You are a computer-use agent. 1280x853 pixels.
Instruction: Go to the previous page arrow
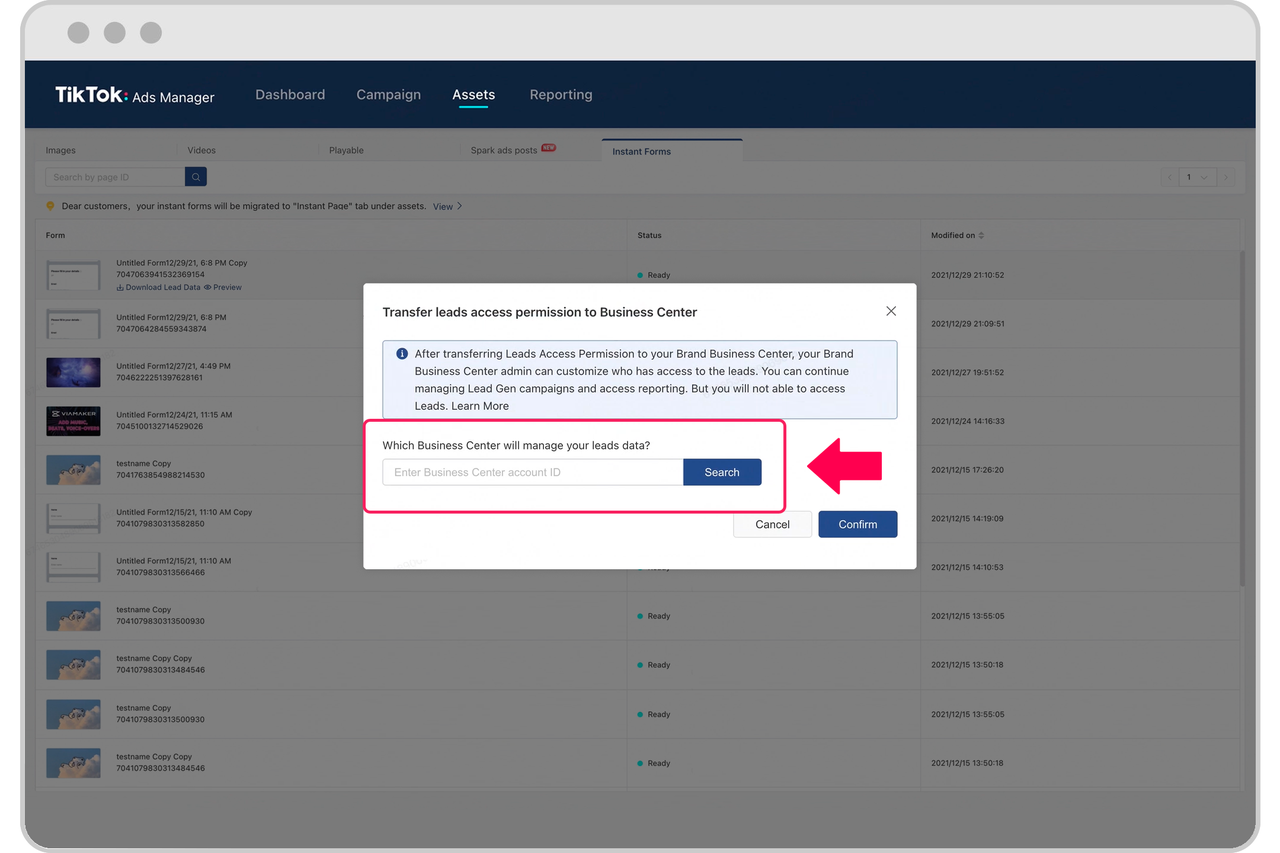point(1170,177)
